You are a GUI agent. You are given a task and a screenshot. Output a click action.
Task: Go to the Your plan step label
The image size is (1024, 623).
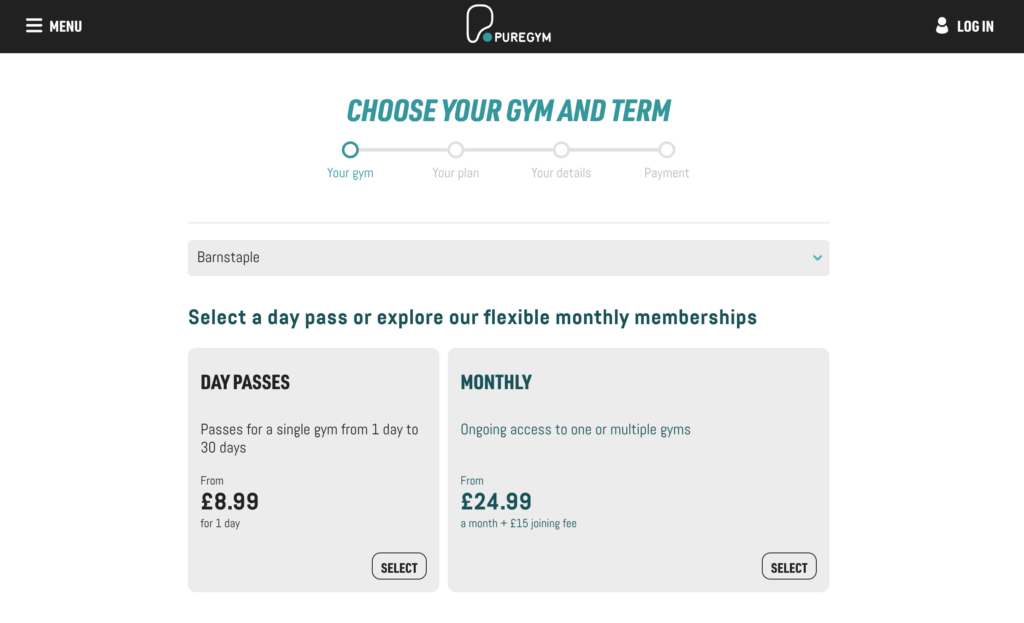click(456, 173)
